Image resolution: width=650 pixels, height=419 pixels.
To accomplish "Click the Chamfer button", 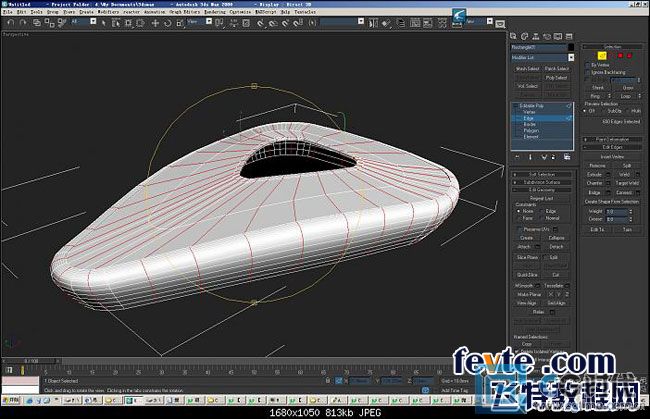I will (x=594, y=183).
